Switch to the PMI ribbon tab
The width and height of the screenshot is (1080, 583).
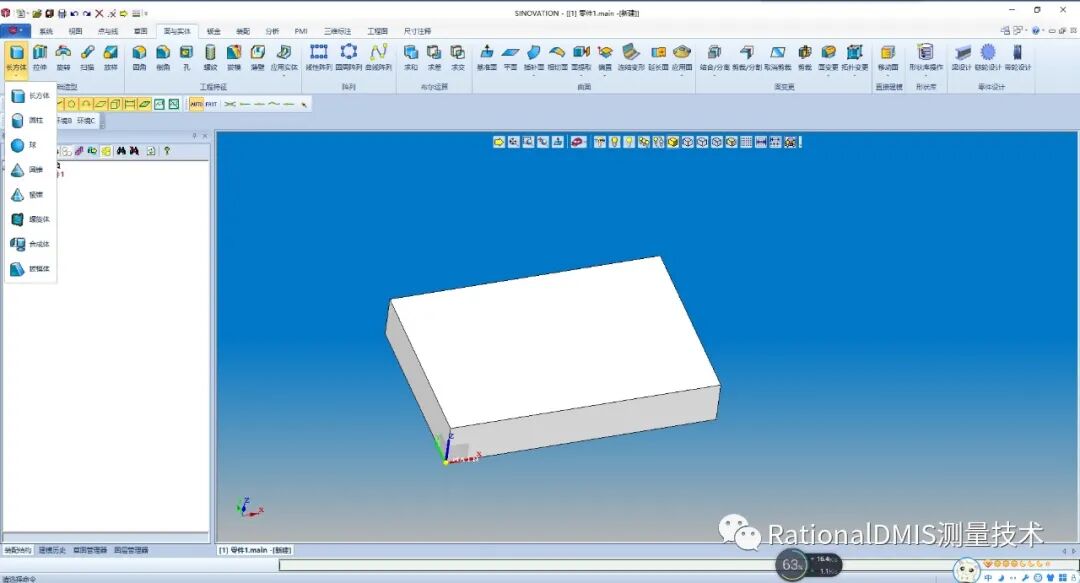[x=301, y=31]
